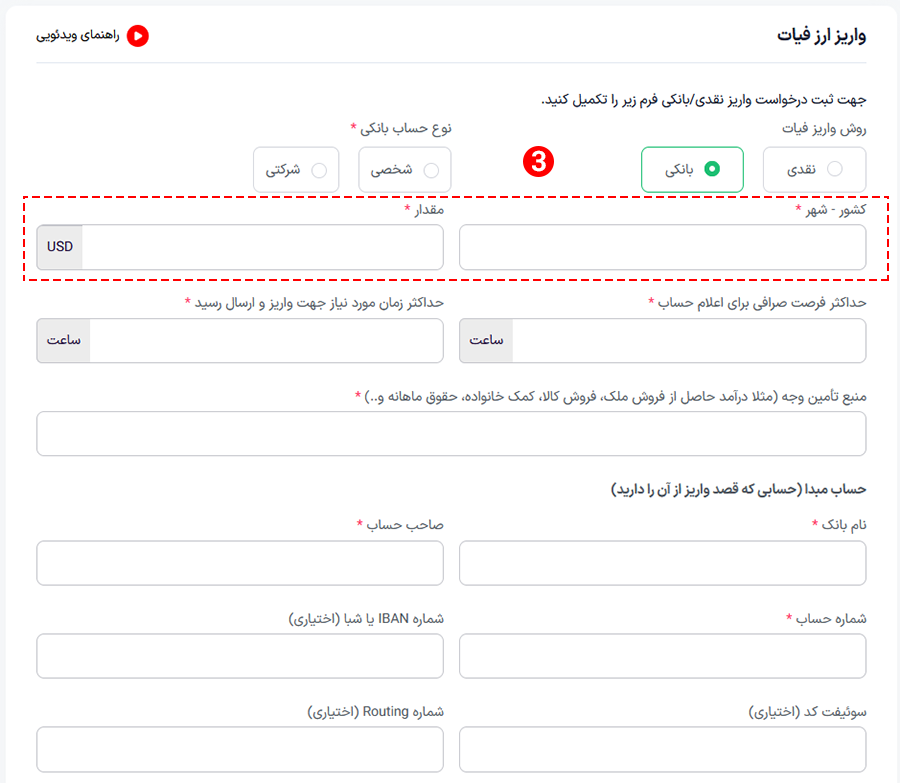The image size is (900, 783).
Task: Click the حساب مبدا section heading
Action: point(739,489)
